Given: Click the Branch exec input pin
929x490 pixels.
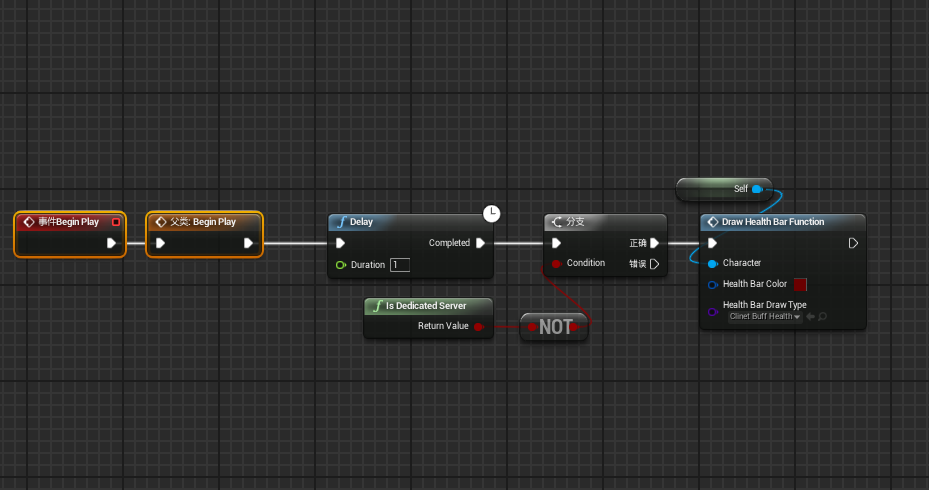Looking at the screenshot, I should [x=556, y=243].
